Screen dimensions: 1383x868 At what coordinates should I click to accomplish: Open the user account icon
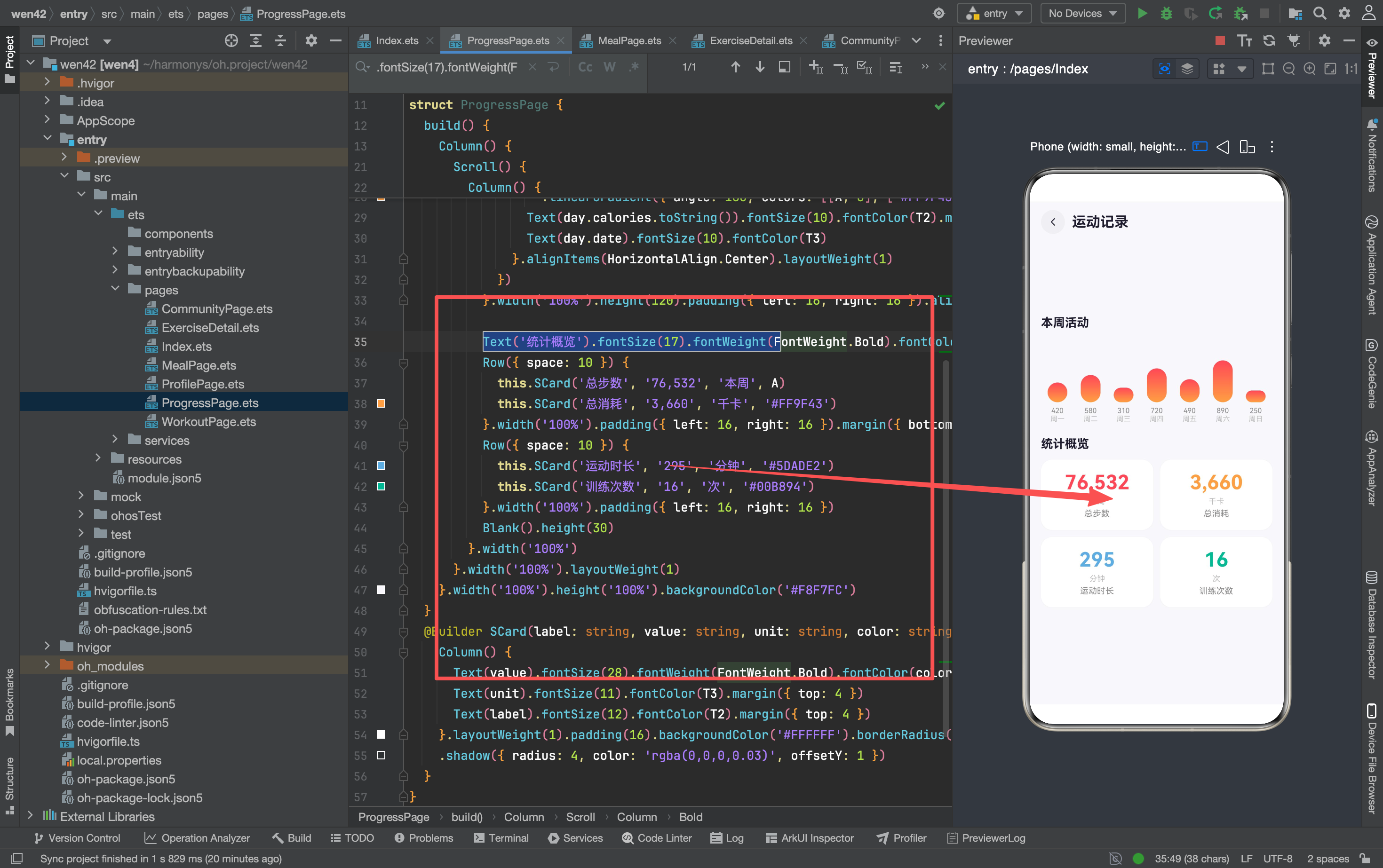[x=1369, y=13]
